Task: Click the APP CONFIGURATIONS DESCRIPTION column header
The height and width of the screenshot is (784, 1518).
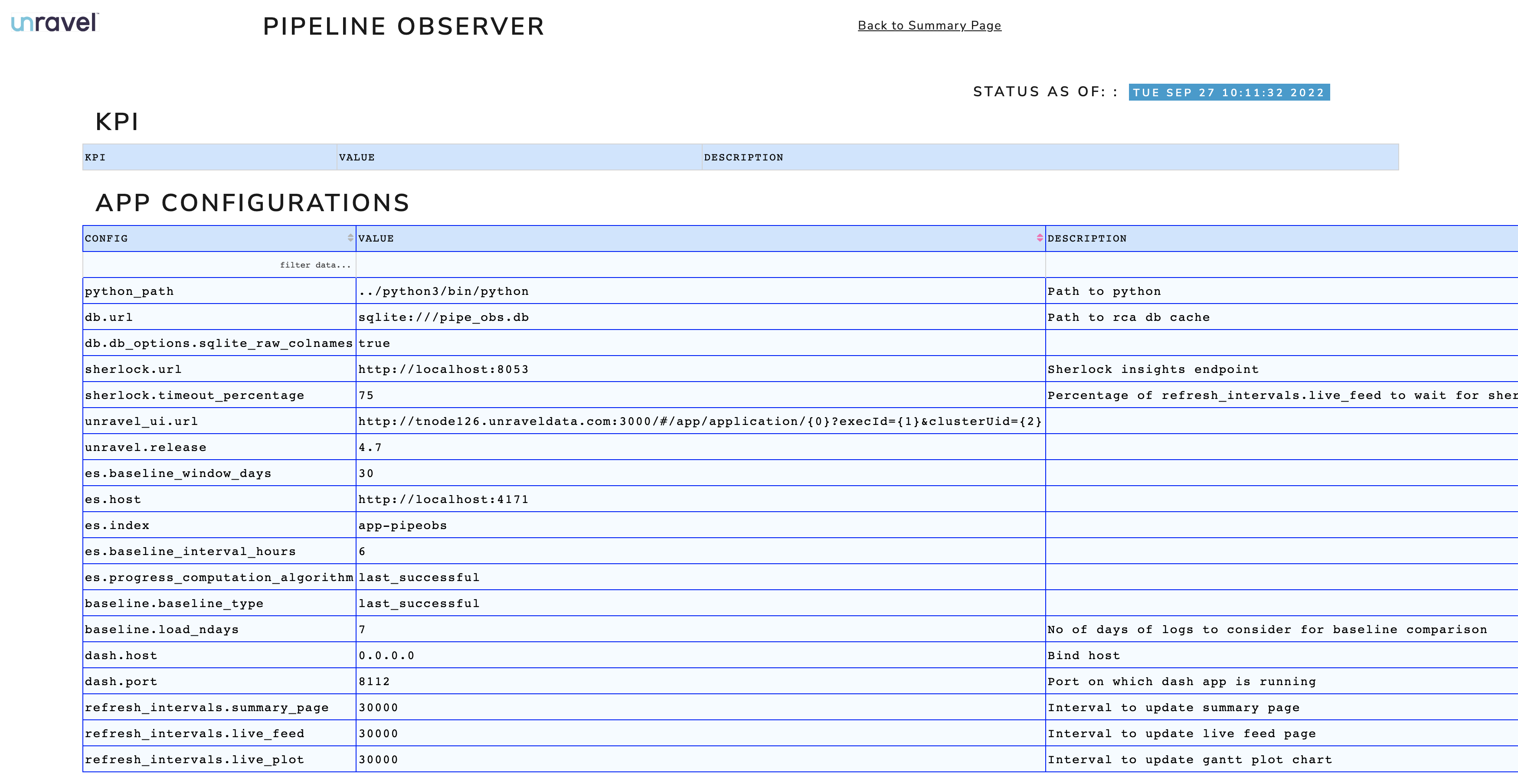Action: click(1282, 238)
